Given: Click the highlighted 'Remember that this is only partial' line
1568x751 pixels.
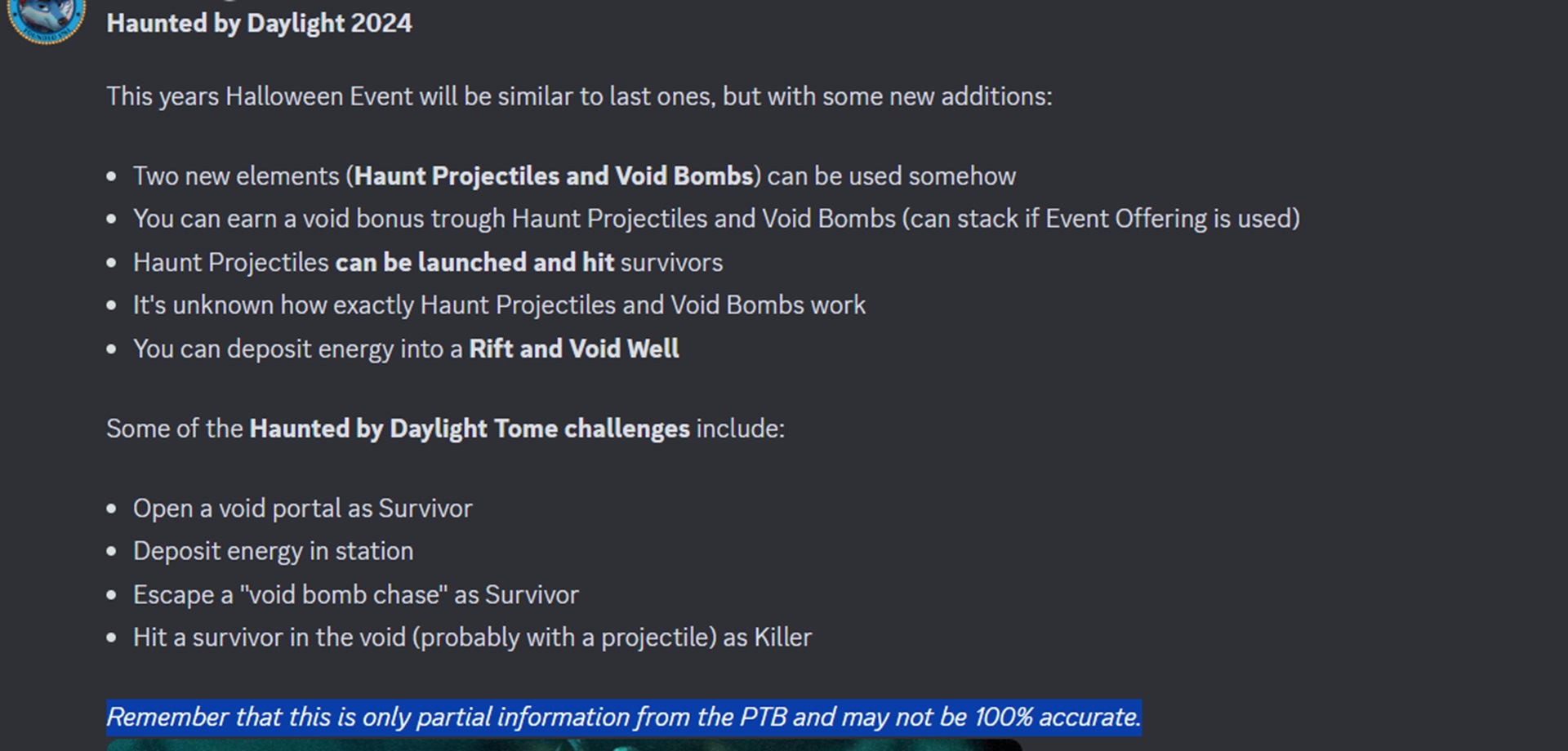Looking at the screenshot, I should [x=623, y=718].
